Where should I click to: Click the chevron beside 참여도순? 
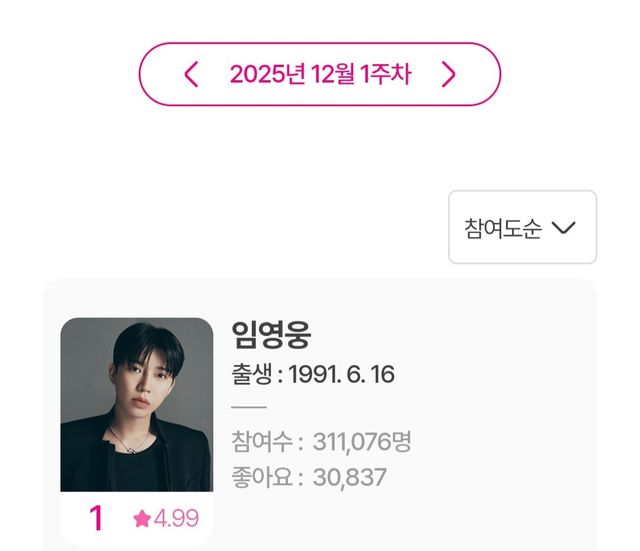click(564, 228)
